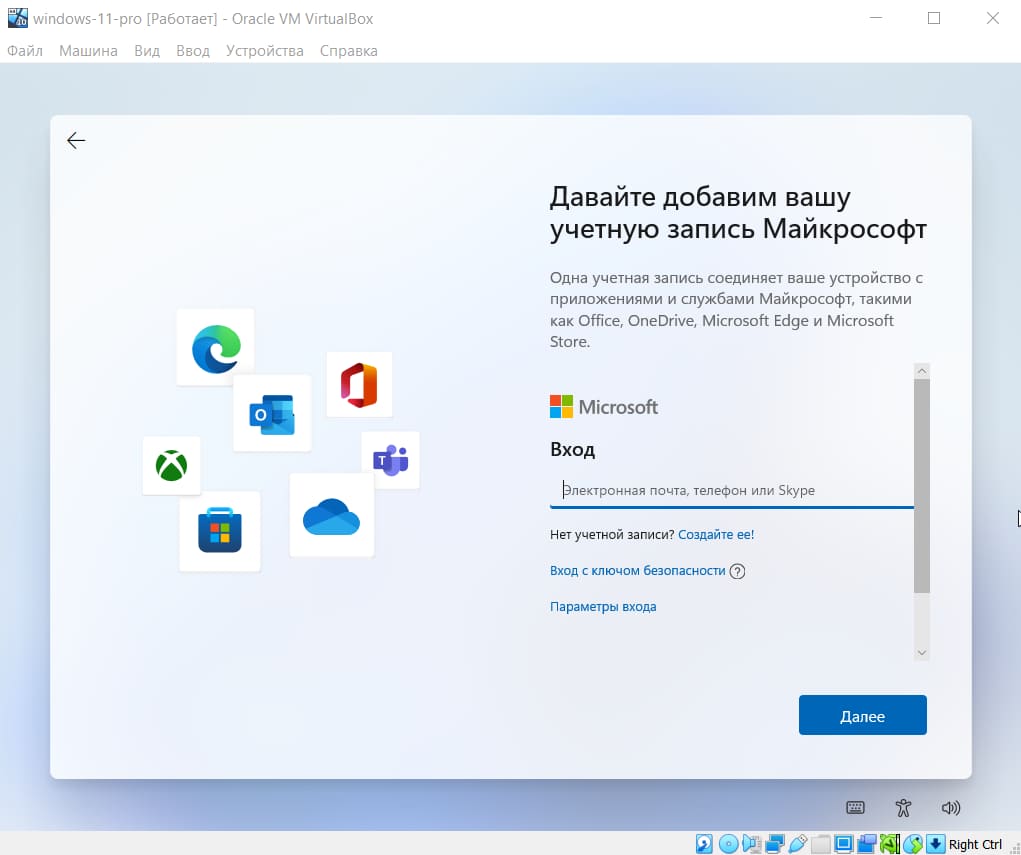Open the Машина menu

(x=88, y=51)
